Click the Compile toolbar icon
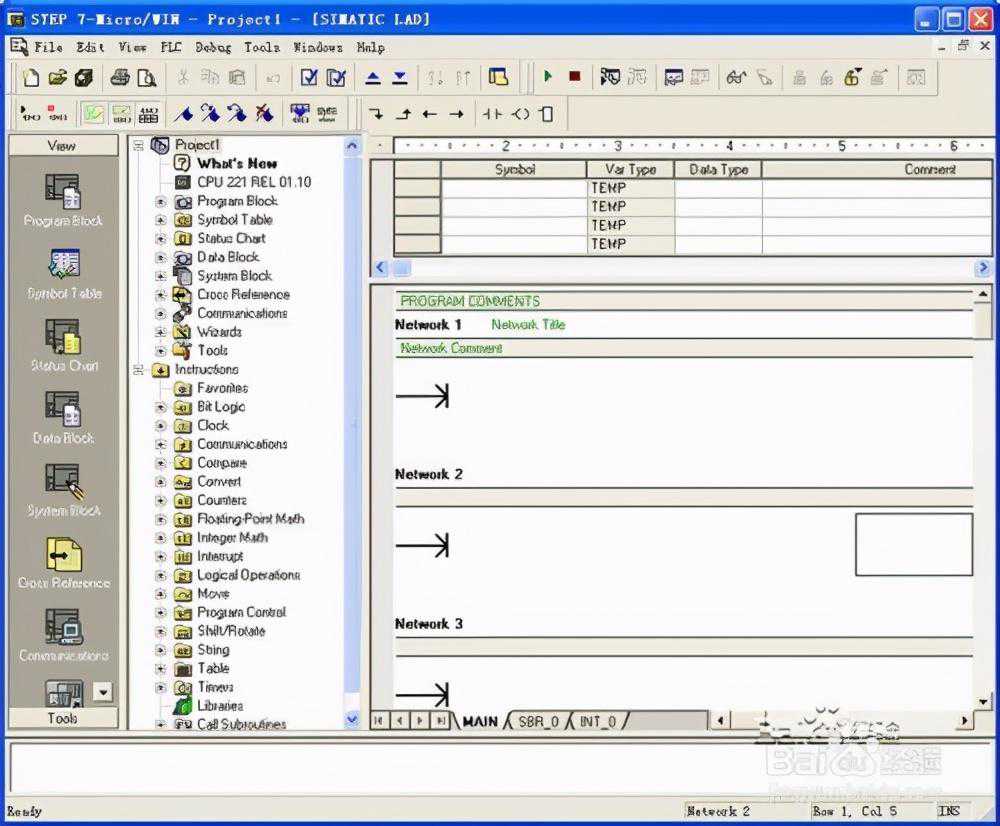The width and height of the screenshot is (1000, 826). point(309,77)
